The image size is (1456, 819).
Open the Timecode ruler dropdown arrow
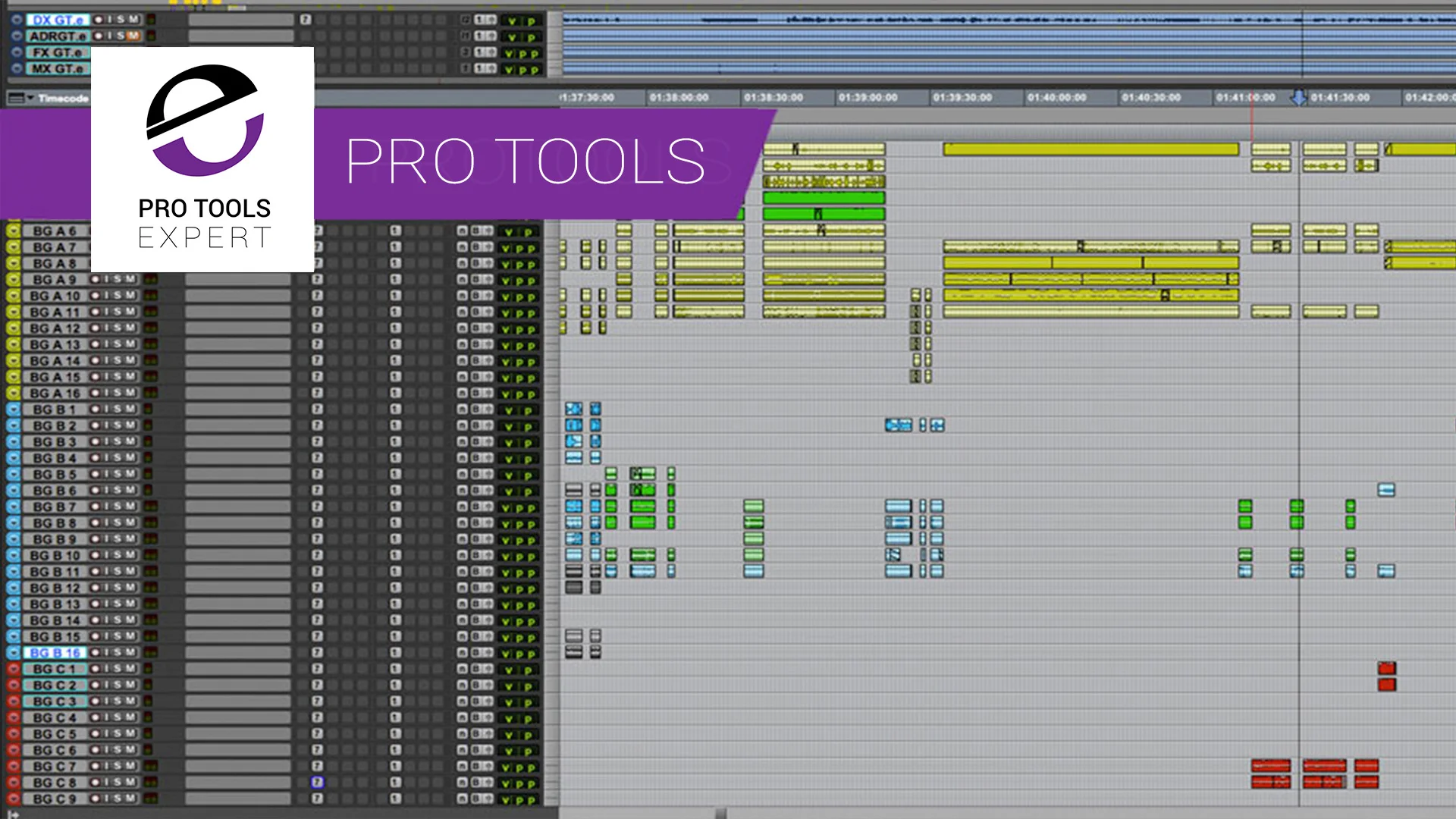point(29,98)
